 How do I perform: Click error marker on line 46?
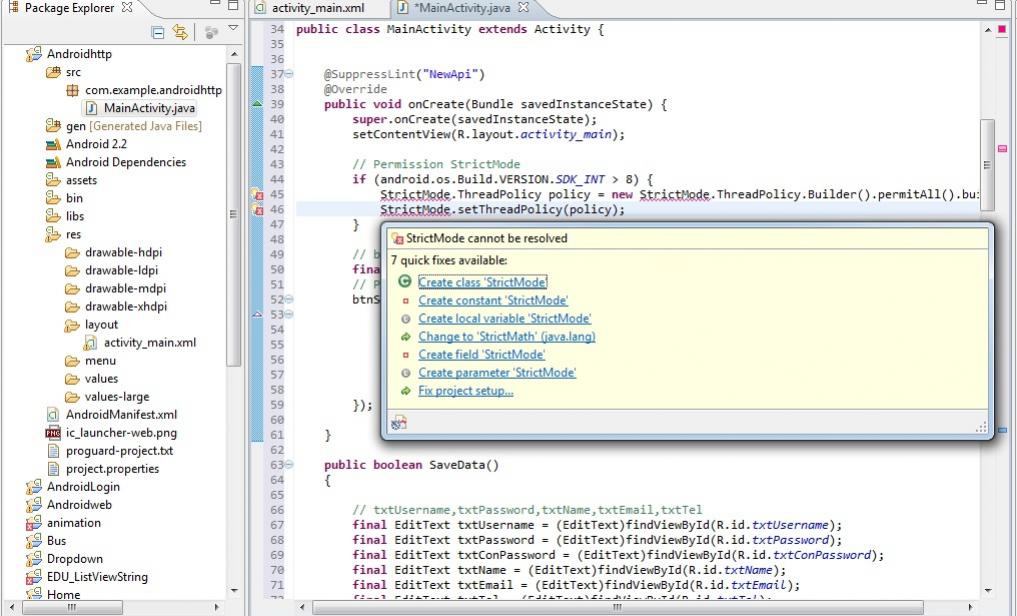click(257, 209)
